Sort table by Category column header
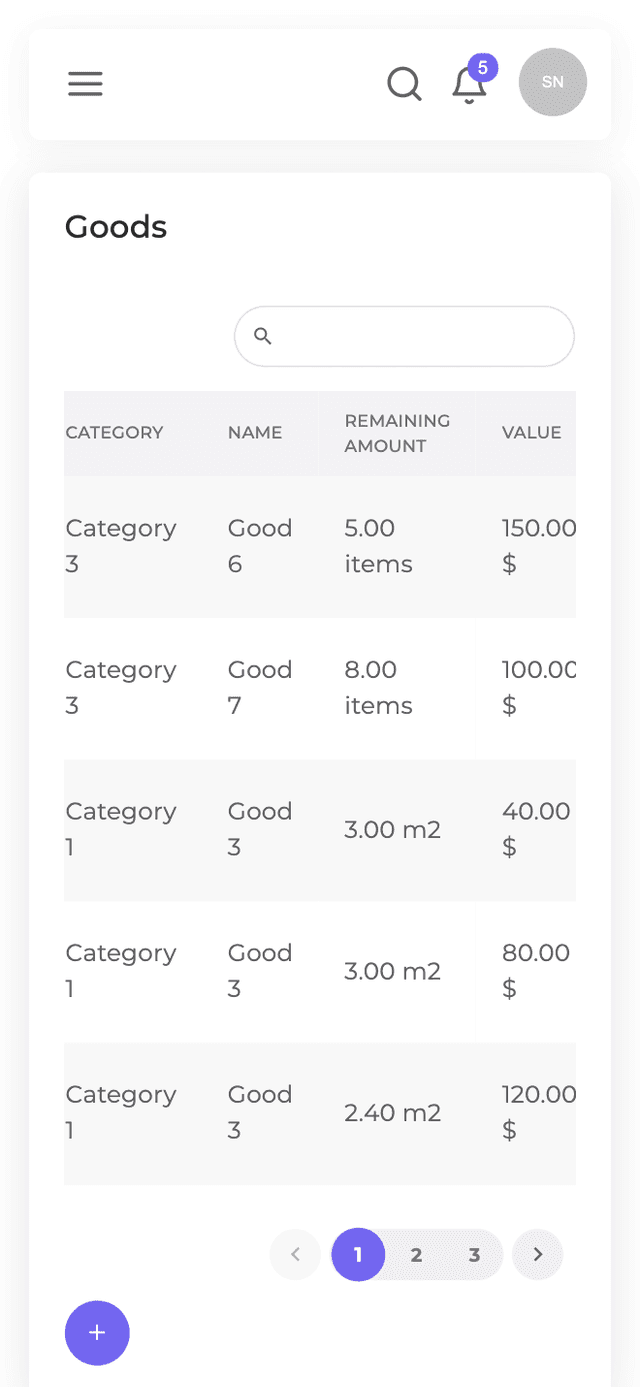The width and height of the screenshot is (640, 1387). 114,433
